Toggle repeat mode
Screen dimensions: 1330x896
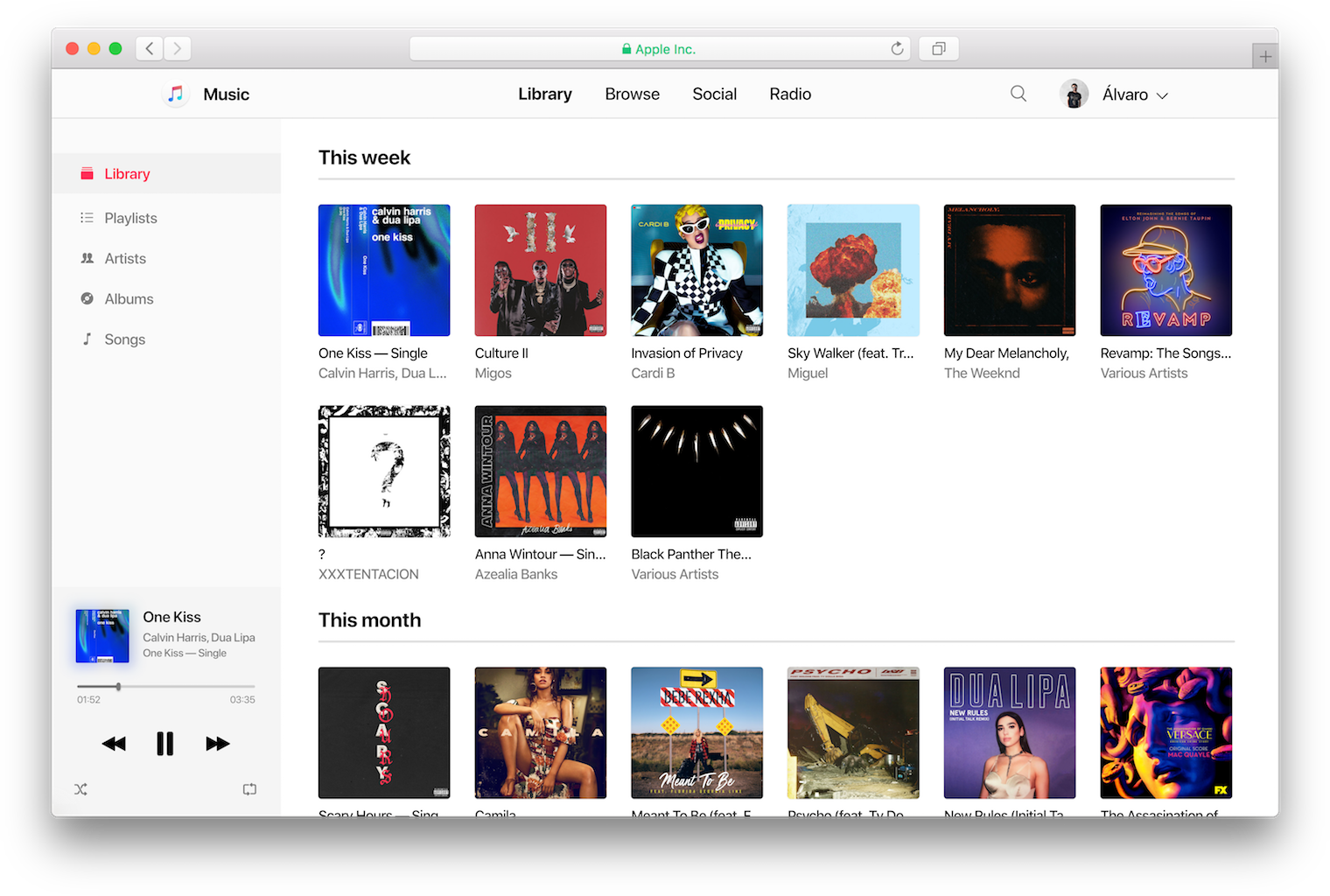(249, 789)
